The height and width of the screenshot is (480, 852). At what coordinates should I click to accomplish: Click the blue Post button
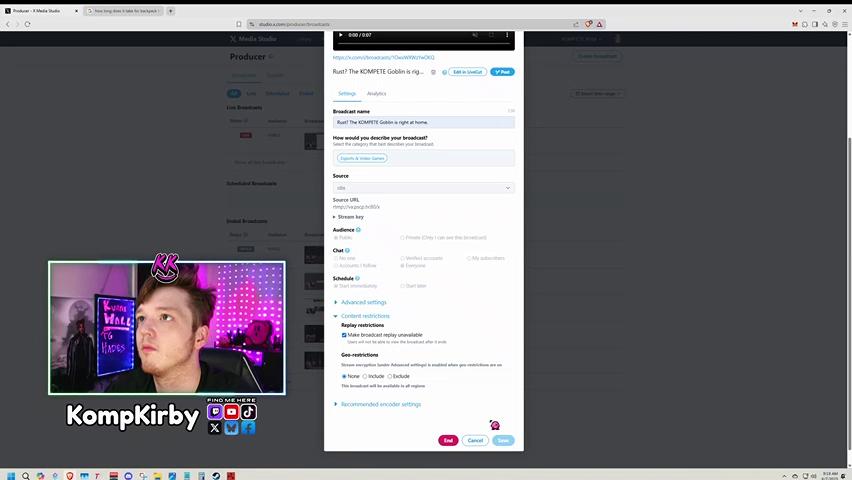coord(502,72)
